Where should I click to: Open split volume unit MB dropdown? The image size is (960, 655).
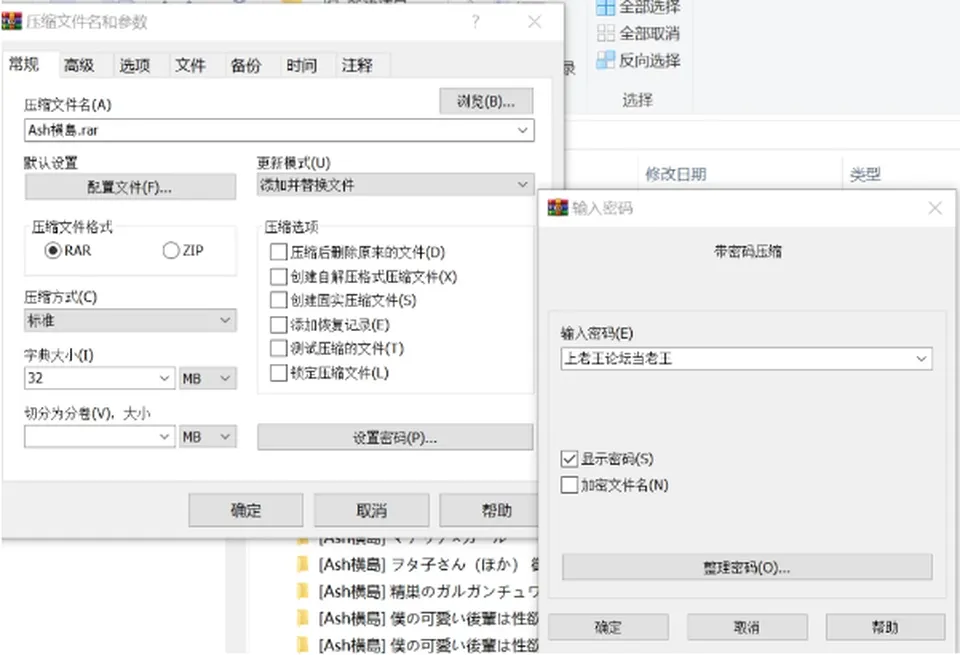(208, 436)
